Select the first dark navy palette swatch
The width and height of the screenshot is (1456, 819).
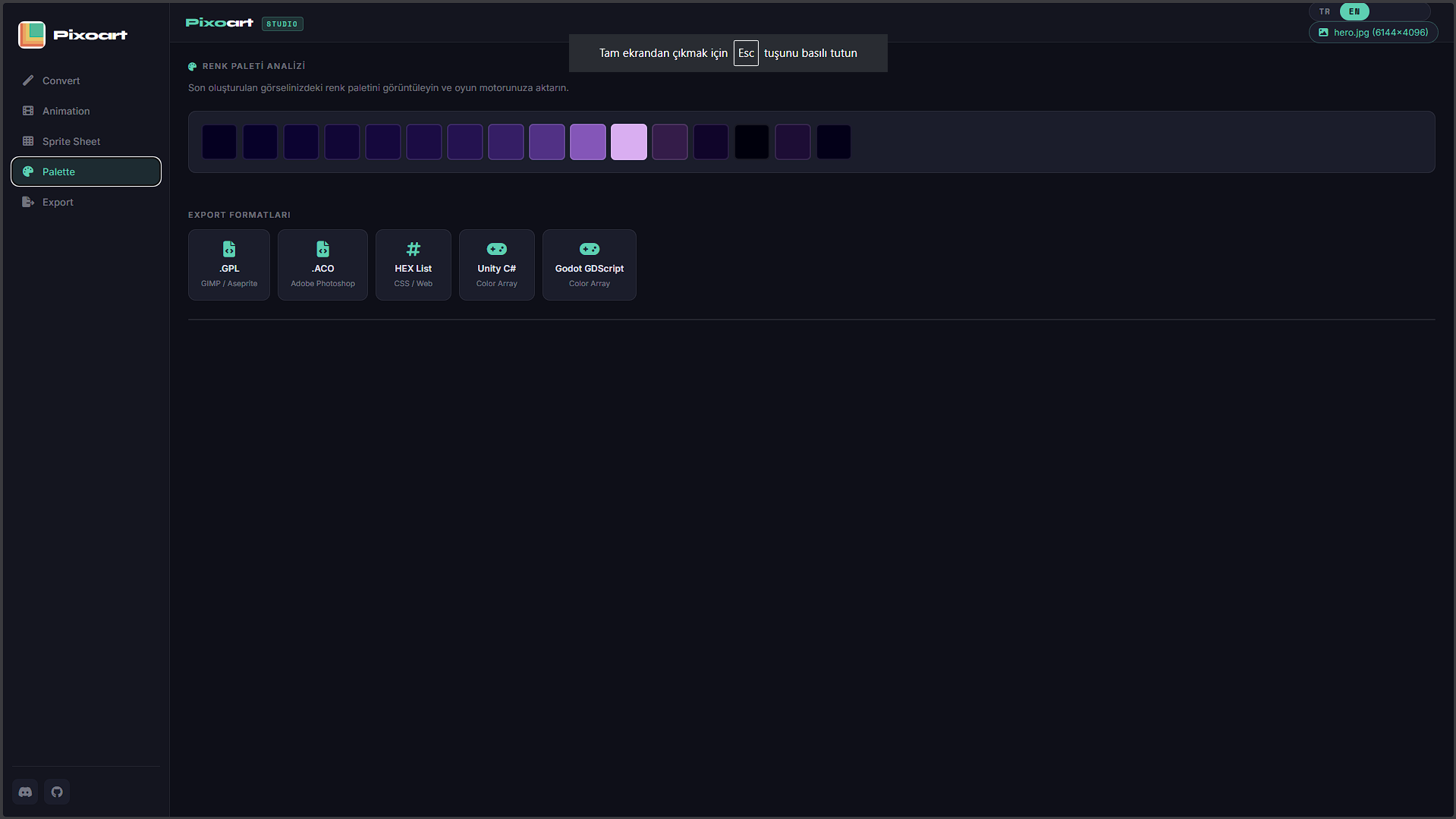coord(219,142)
